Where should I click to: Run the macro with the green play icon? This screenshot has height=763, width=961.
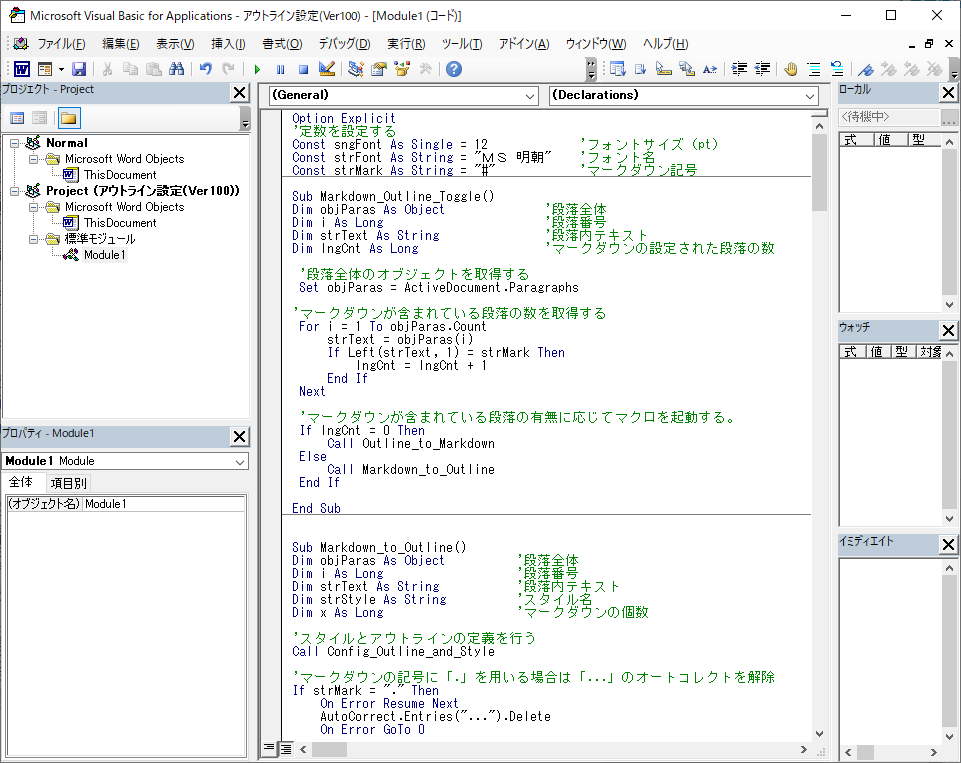[257, 69]
